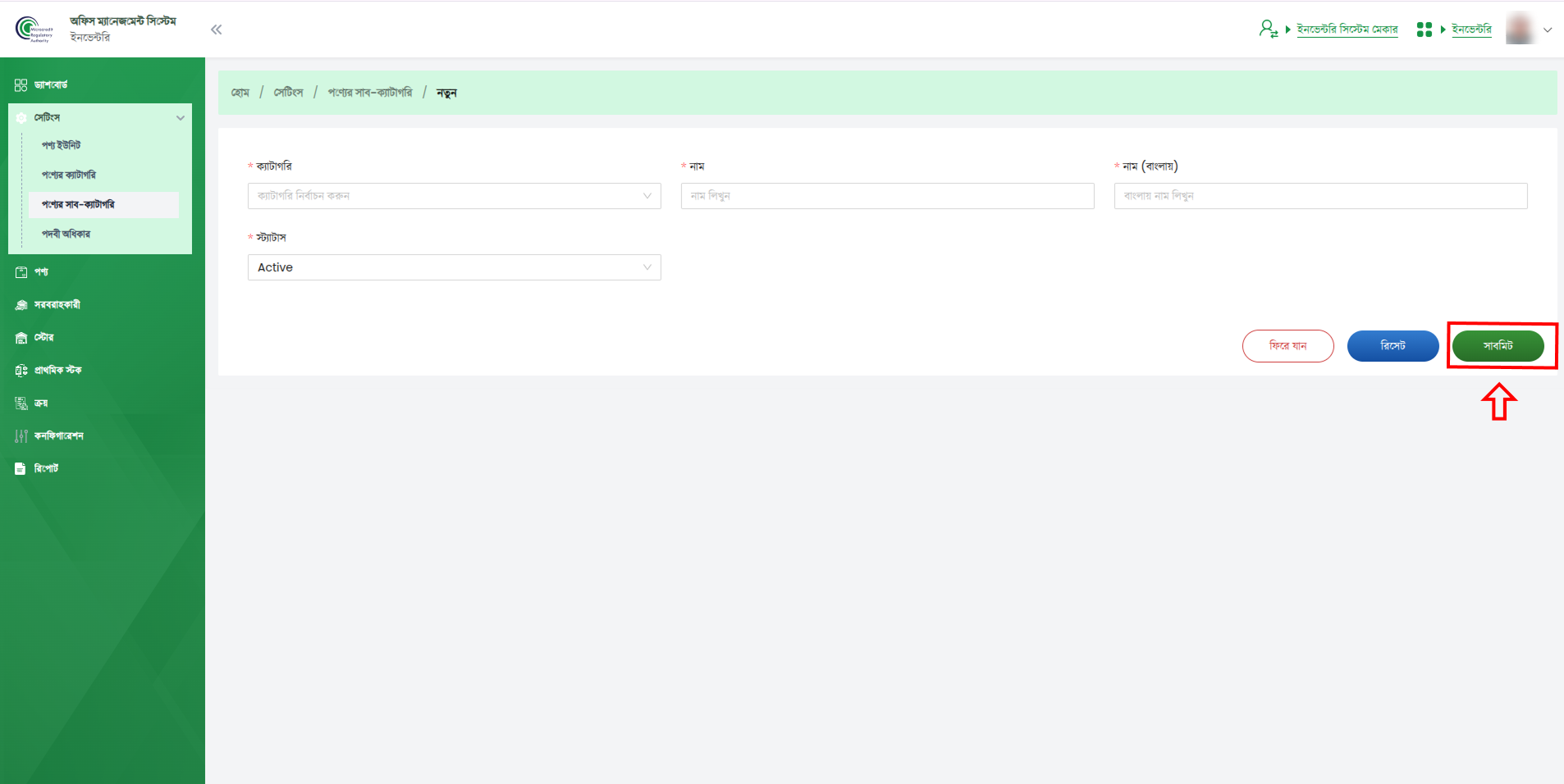Viewport: 1564px width, 784px height.
Task: Focus the নাম (বাংলায়) input field
Action: click(x=1321, y=196)
